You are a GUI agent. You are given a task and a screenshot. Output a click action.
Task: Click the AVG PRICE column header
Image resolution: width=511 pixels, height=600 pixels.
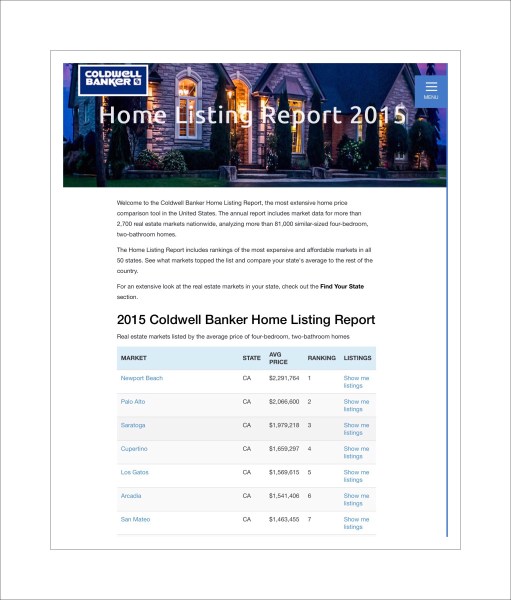278,358
